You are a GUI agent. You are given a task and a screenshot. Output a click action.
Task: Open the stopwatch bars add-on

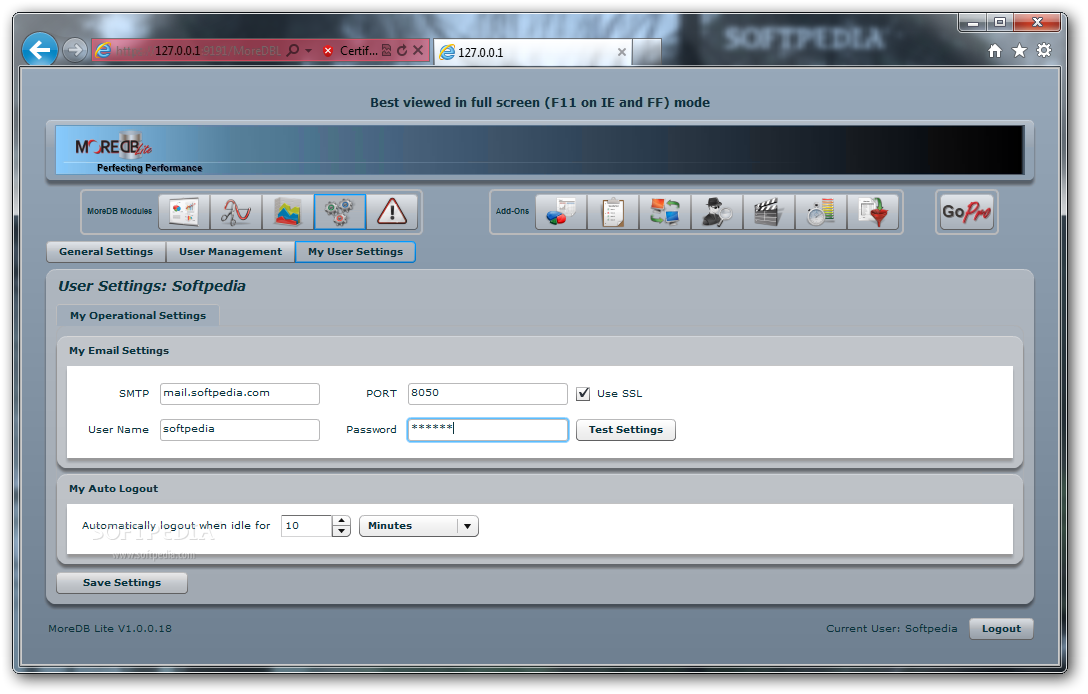pyautogui.click(x=821, y=212)
